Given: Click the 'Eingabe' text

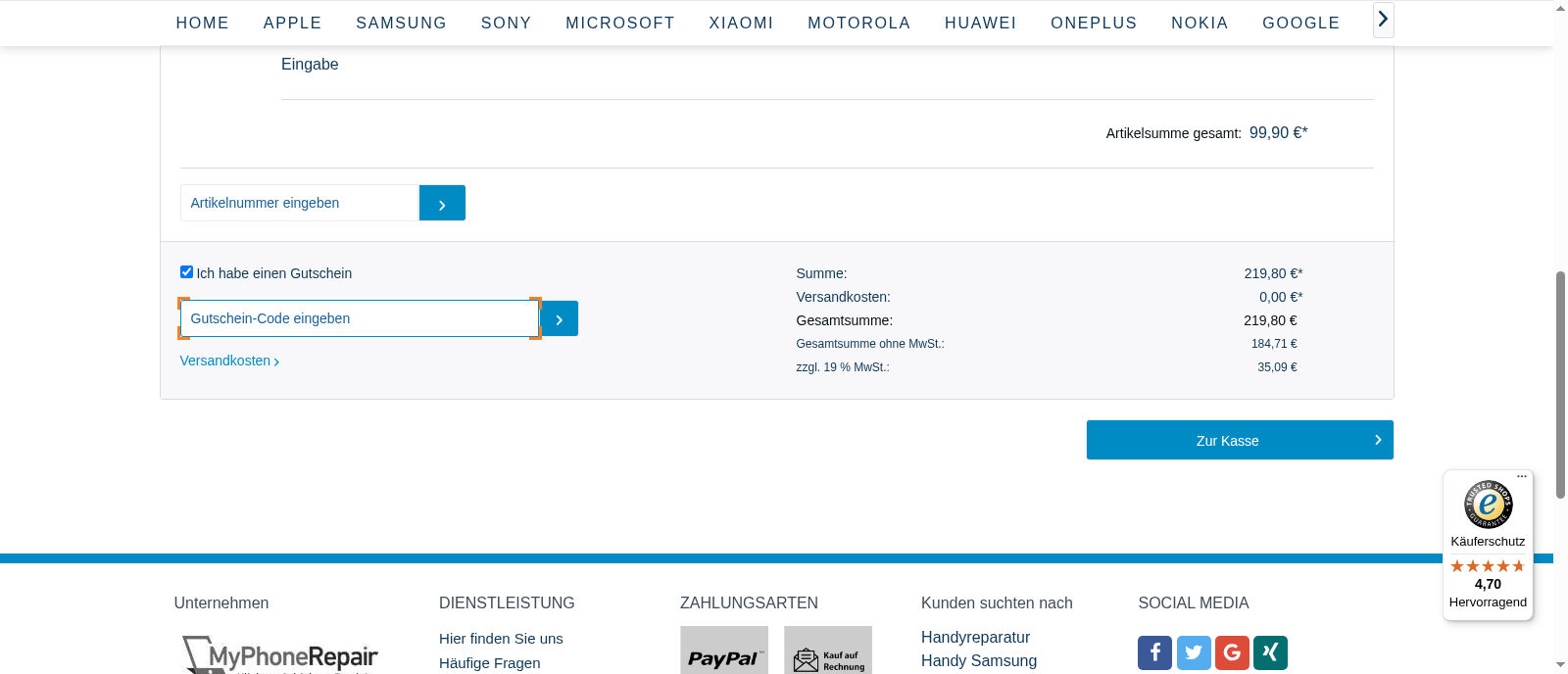Looking at the screenshot, I should point(310,64).
